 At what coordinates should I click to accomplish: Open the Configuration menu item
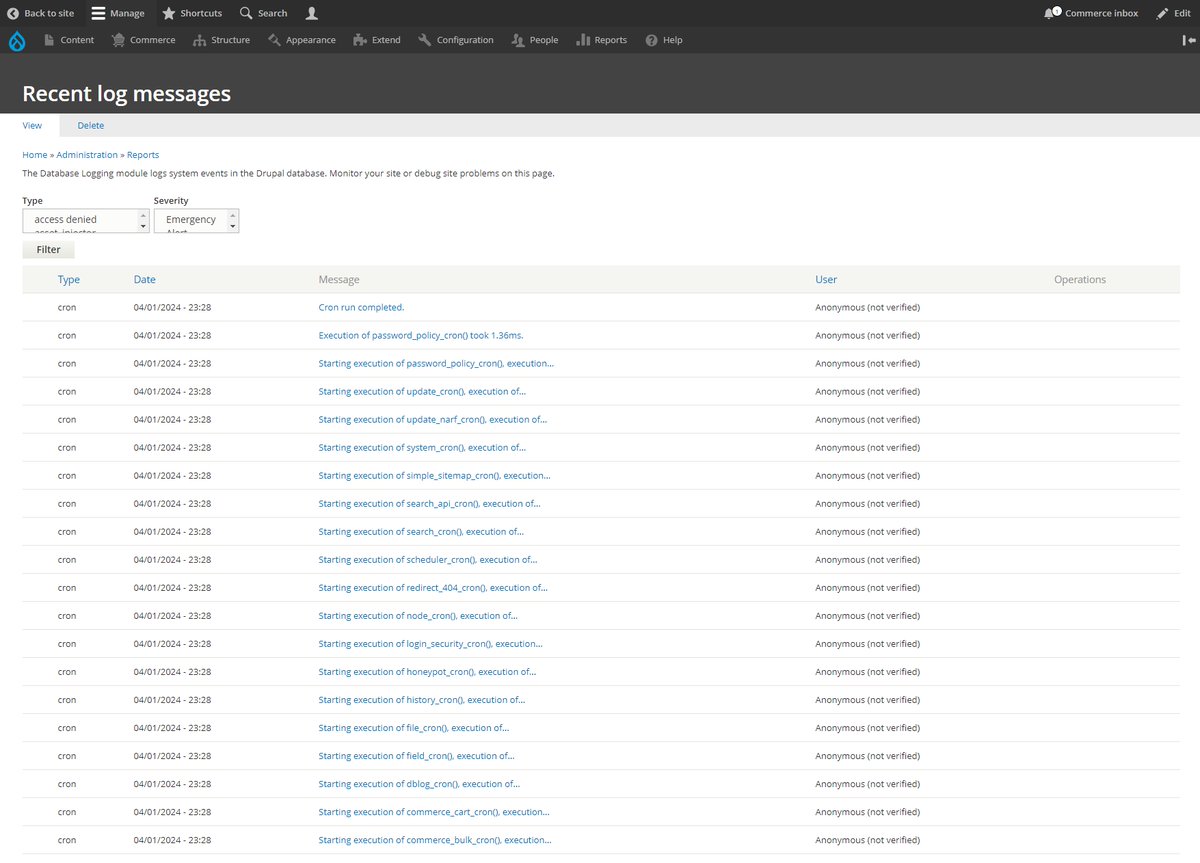tap(465, 40)
